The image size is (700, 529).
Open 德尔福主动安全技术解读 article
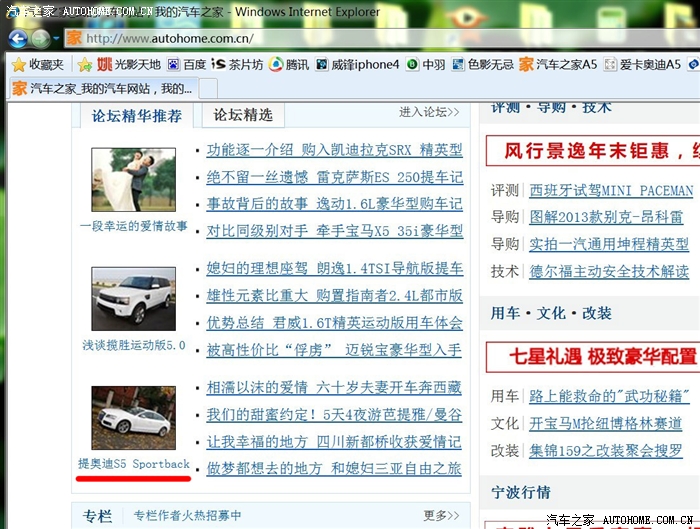click(609, 271)
